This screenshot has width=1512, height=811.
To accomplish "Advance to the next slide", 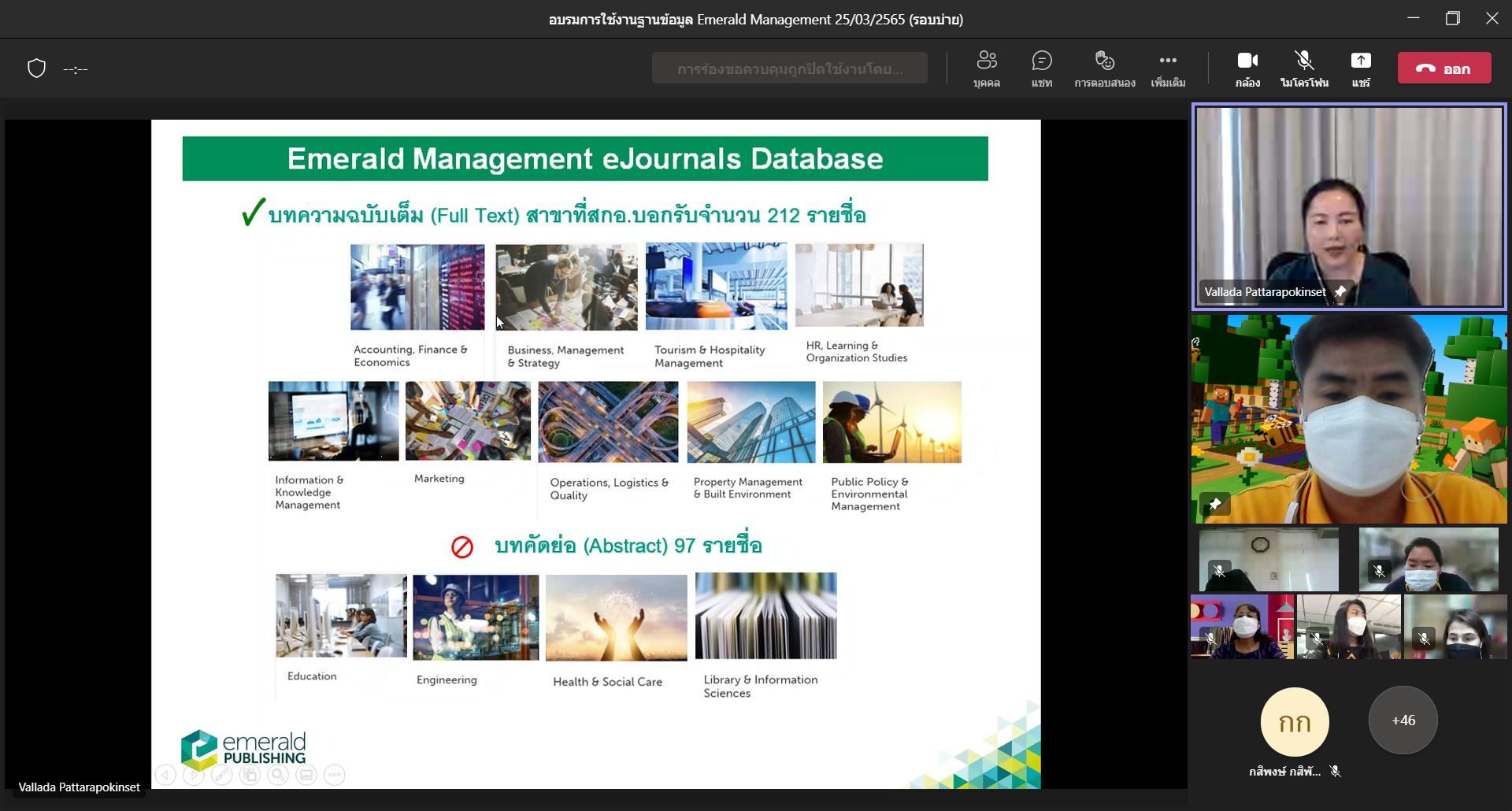I will point(194,776).
